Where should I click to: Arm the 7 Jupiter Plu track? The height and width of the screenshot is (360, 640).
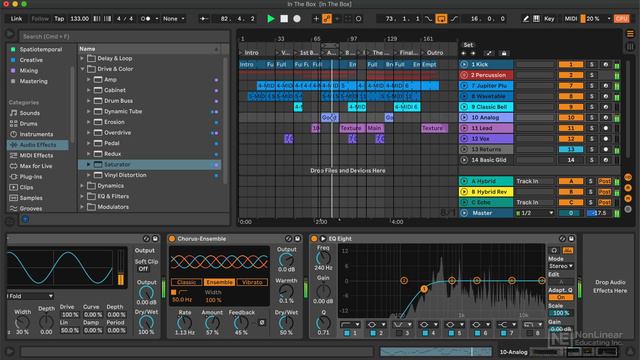605,86
